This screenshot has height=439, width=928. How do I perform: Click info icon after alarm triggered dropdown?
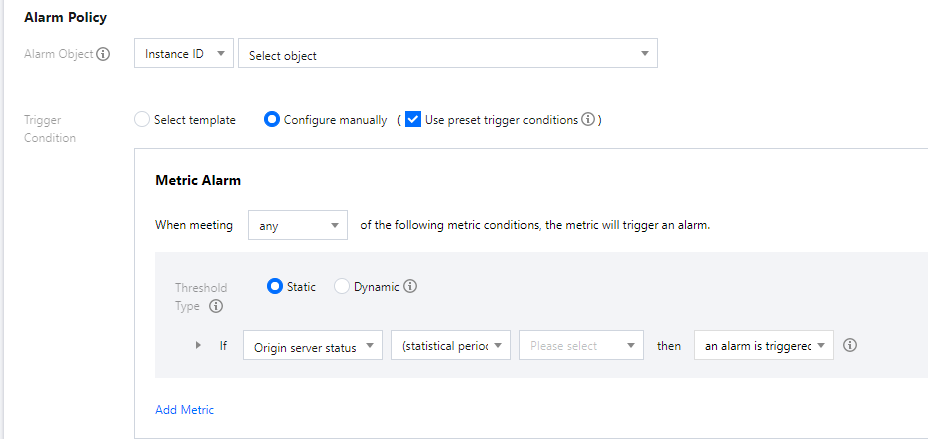pyautogui.click(x=851, y=346)
